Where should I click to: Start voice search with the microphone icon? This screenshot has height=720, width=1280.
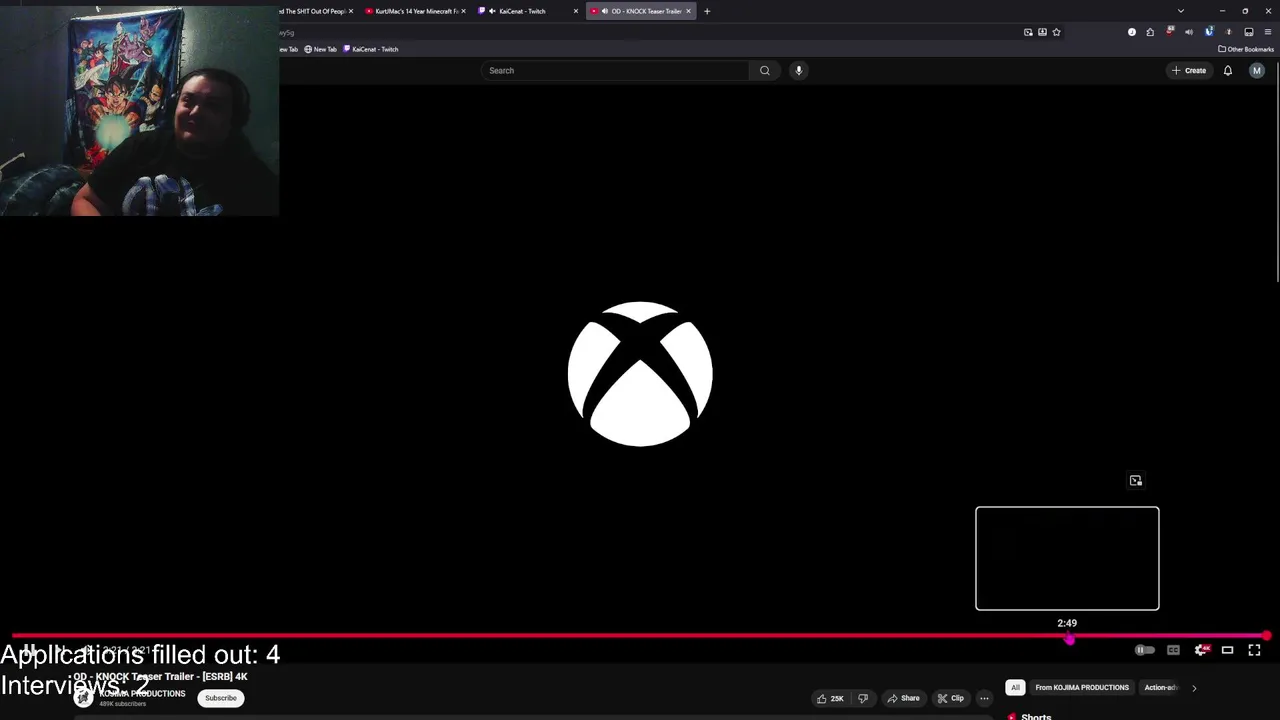(798, 70)
